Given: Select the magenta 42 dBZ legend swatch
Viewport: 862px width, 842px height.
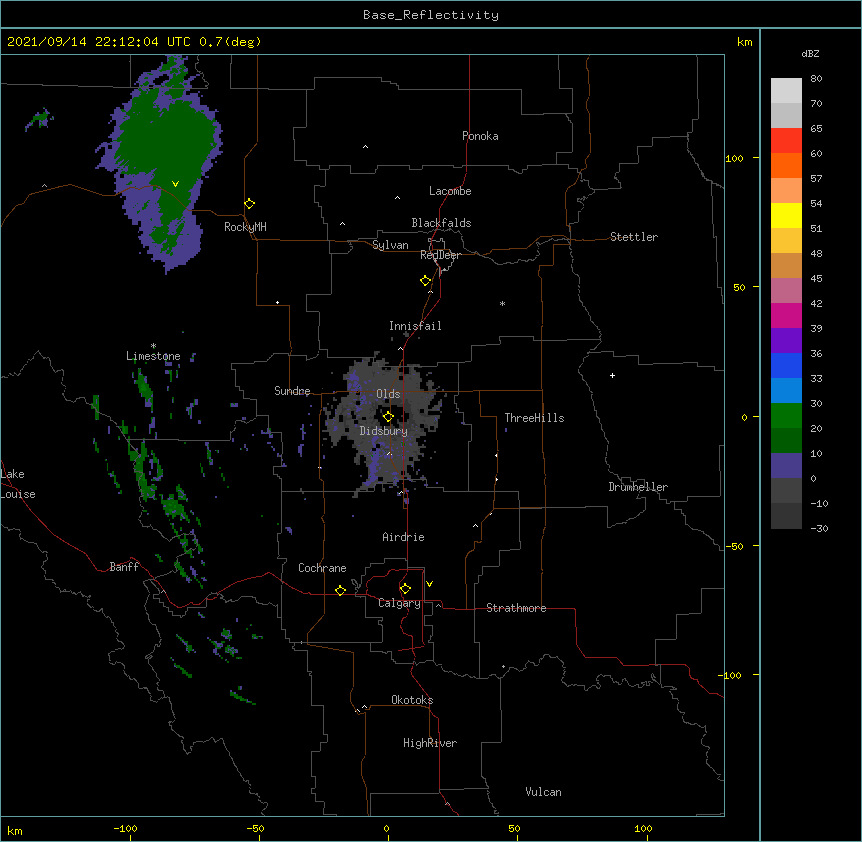Looking at the screenshot, I should tap(786, 315).
